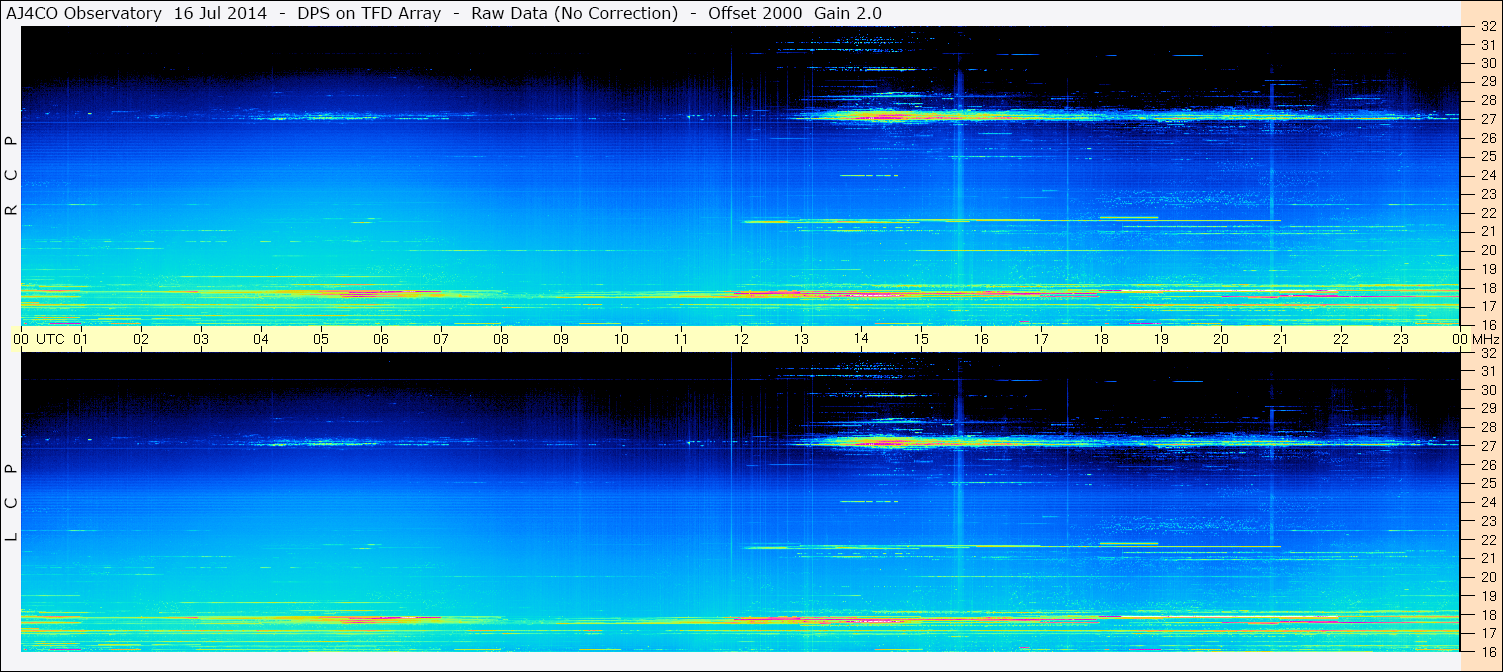Click the 20 hour time axis label

click(x=1221, y=339)
